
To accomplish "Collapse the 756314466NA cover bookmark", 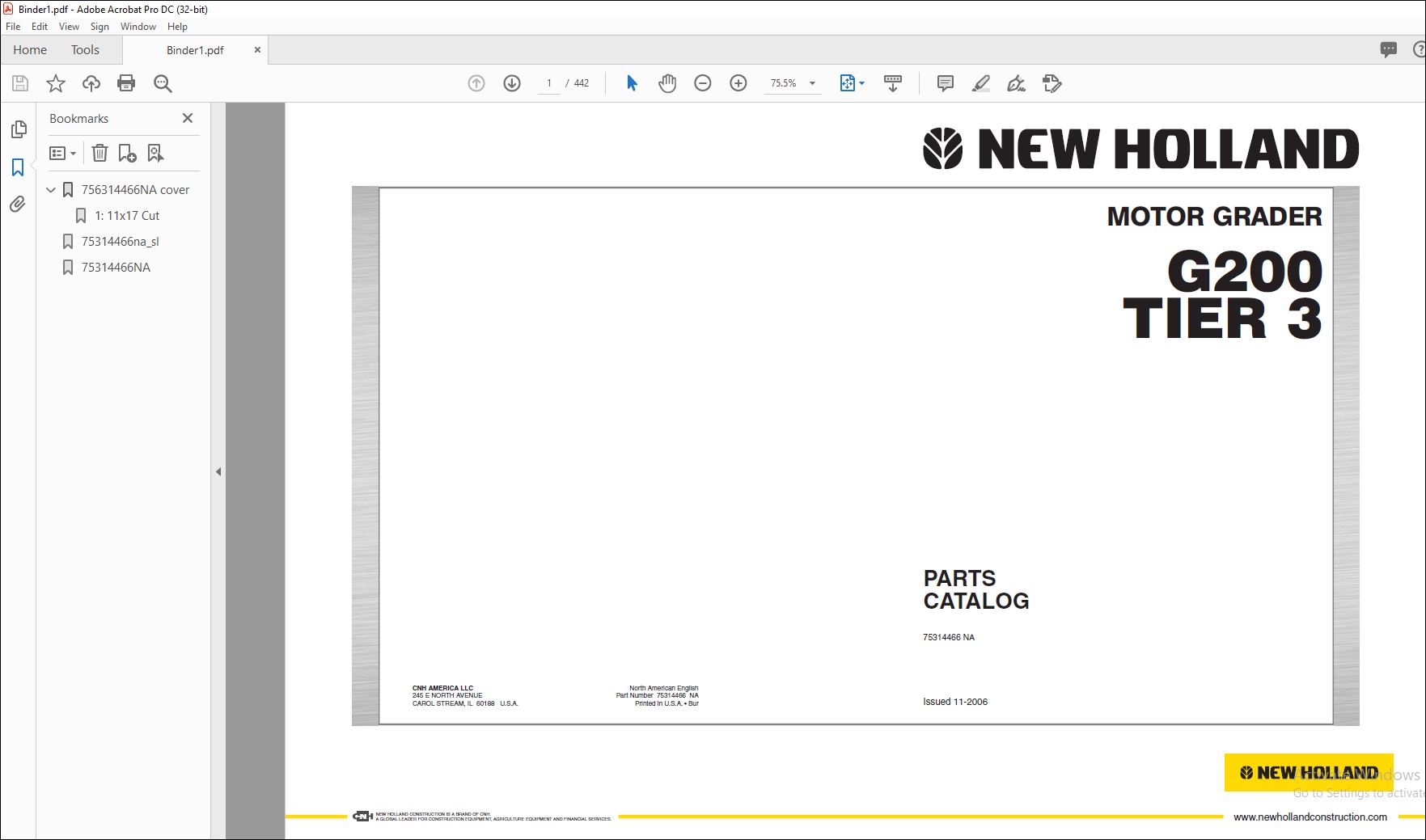I will (51, 190).
